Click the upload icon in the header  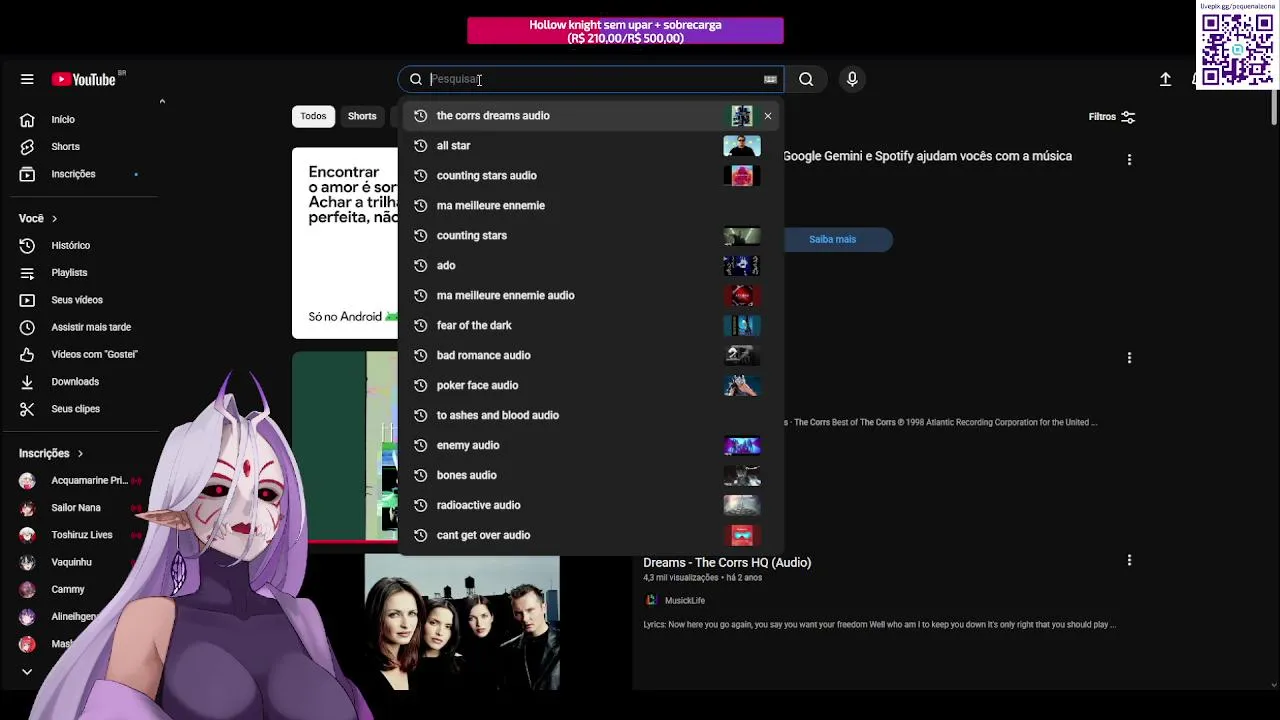click(1165, 79)
